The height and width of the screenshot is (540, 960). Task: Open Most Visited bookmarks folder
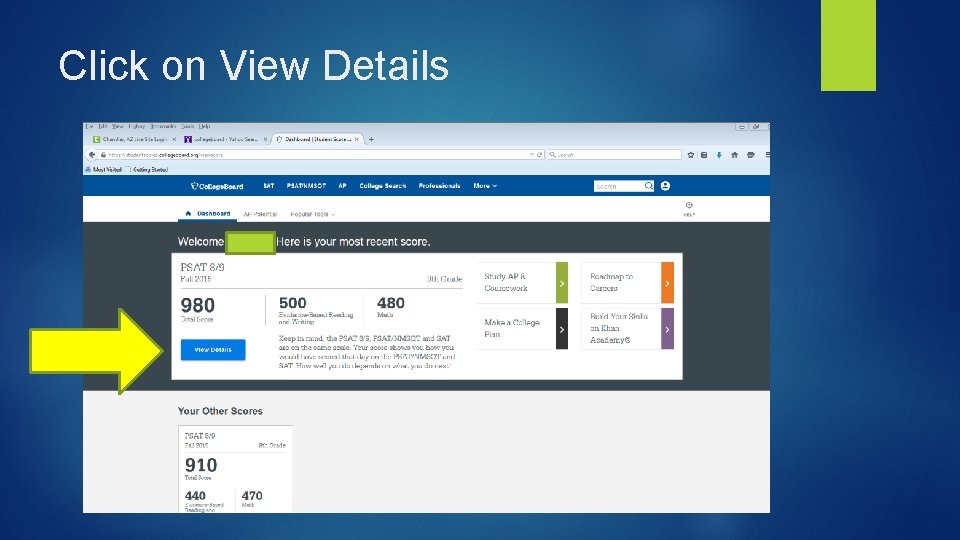[x=103, y=170]
